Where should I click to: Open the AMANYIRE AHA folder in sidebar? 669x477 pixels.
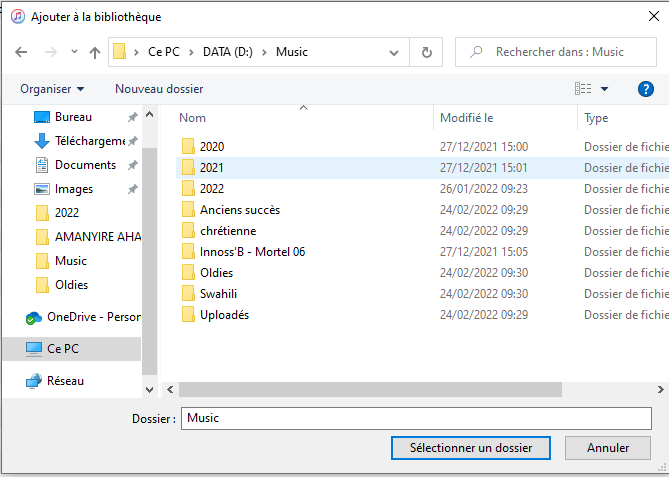click(x=89, y=236)
